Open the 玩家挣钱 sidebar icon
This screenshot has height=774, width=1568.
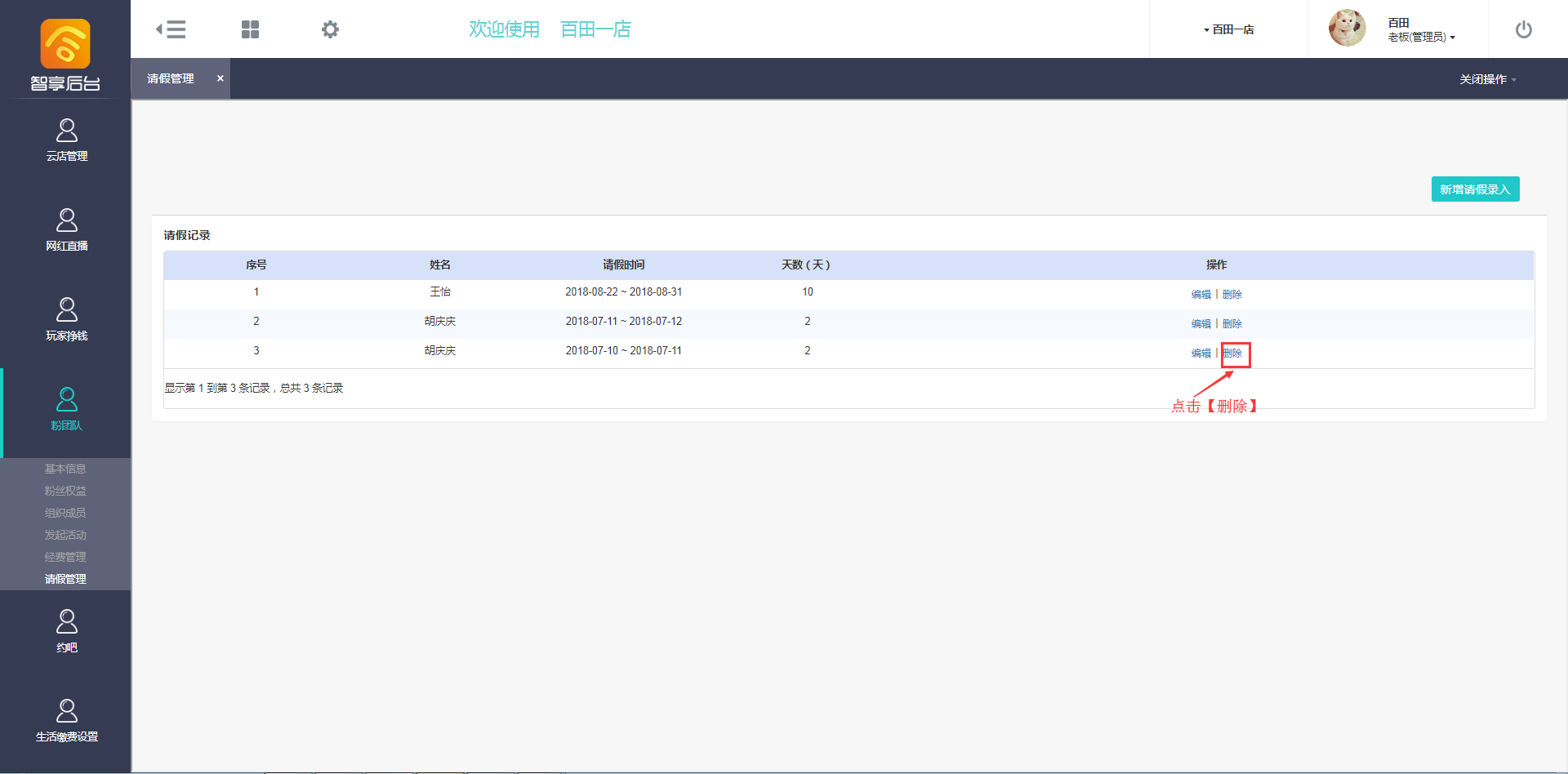pos(67,309)
